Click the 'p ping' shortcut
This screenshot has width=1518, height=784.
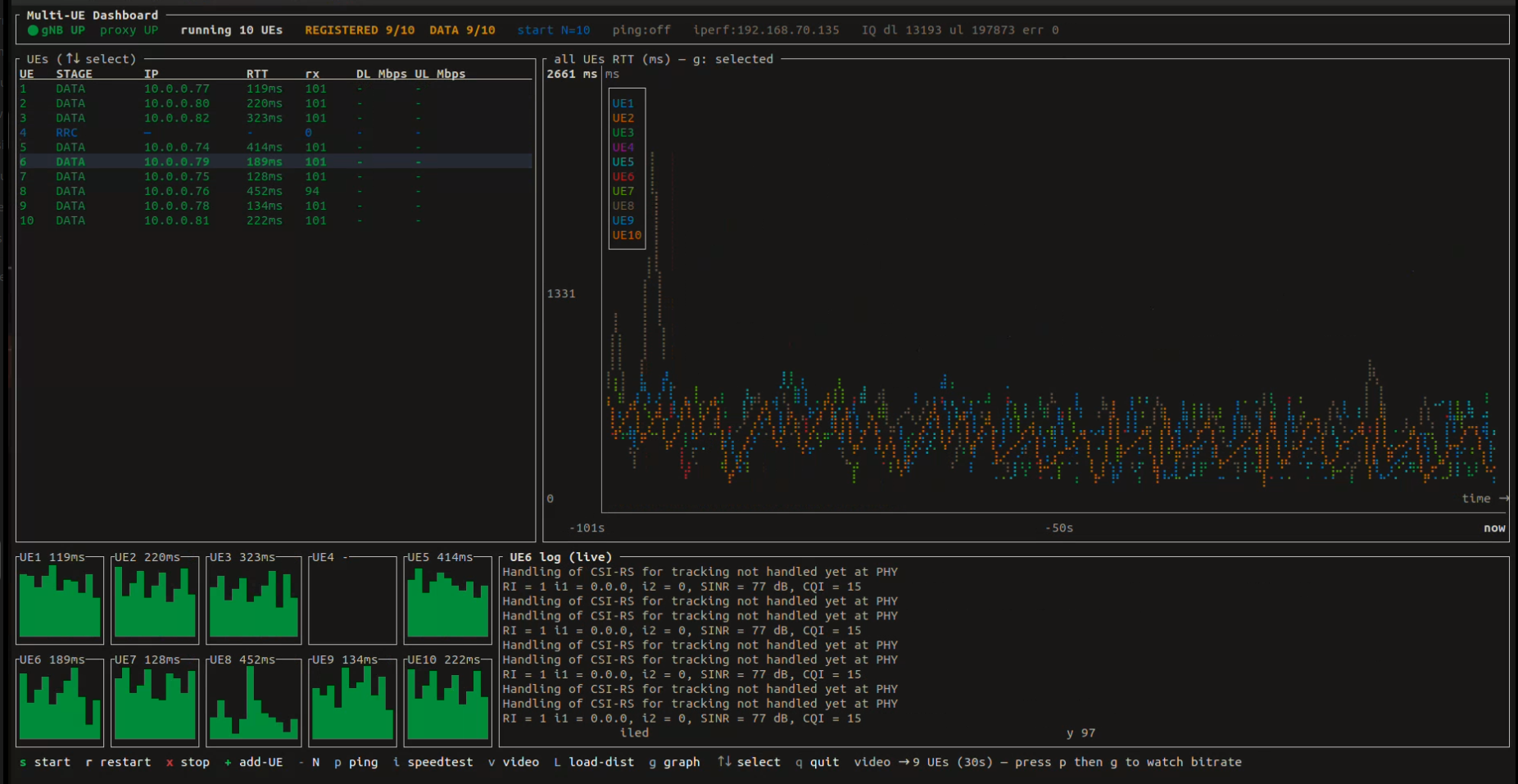pyautogui.click(x=356, y=762)
